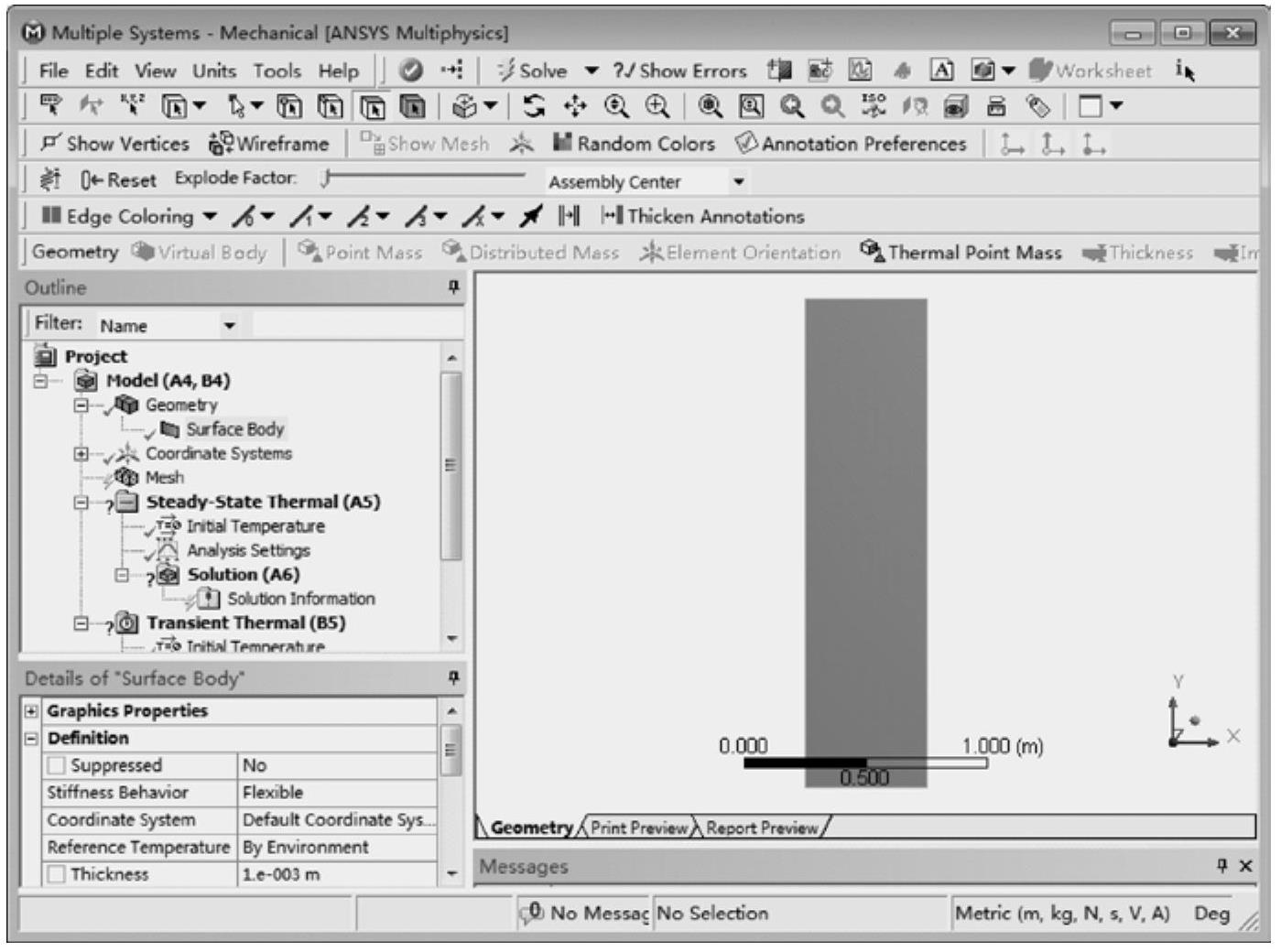Toggle Wireframe display mode
The width and height of the screenshot is (1281, 952).
coord(268,144)
